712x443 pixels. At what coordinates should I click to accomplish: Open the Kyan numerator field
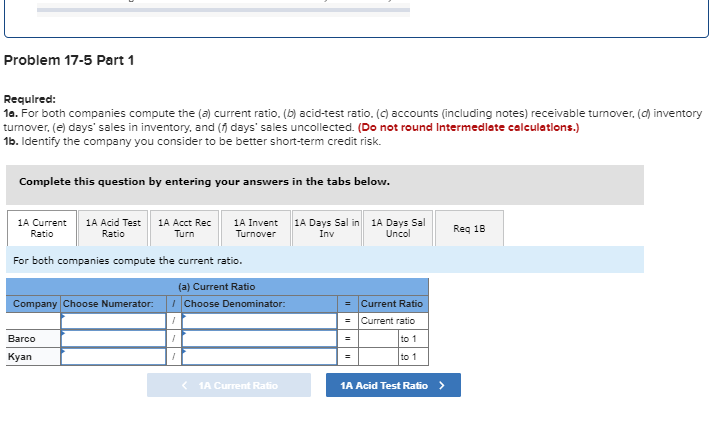coord(114,356)
